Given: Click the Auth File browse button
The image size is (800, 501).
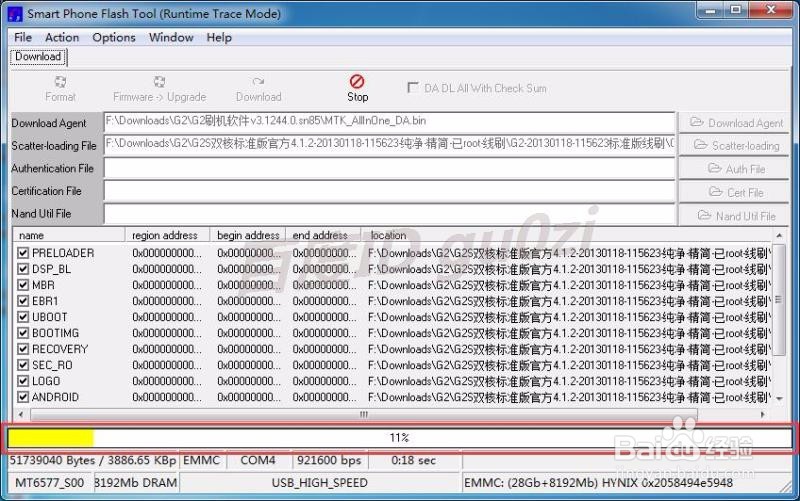Looking at the screenshot, I should point(734,169).
